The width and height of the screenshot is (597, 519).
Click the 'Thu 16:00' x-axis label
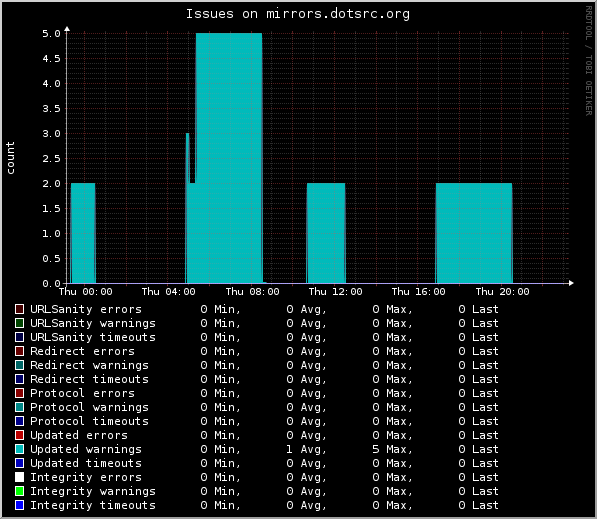418,292
